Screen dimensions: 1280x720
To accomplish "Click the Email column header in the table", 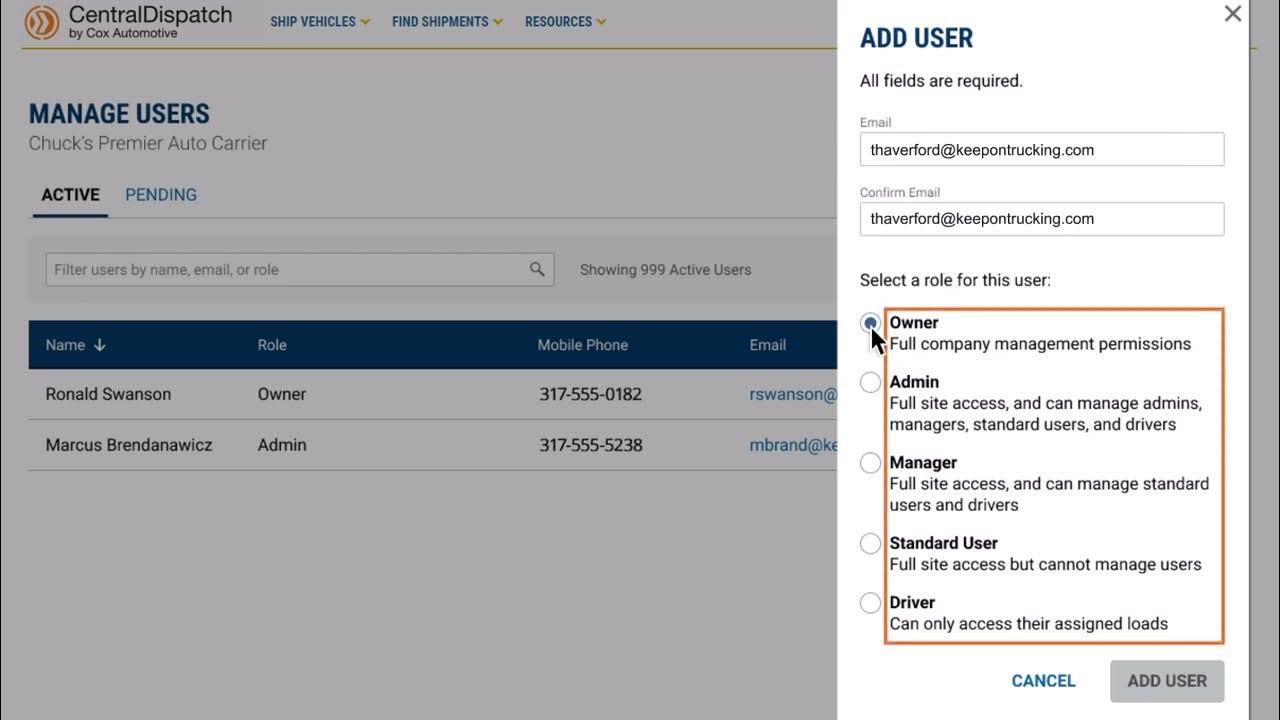I will click(x=768, y=345).
